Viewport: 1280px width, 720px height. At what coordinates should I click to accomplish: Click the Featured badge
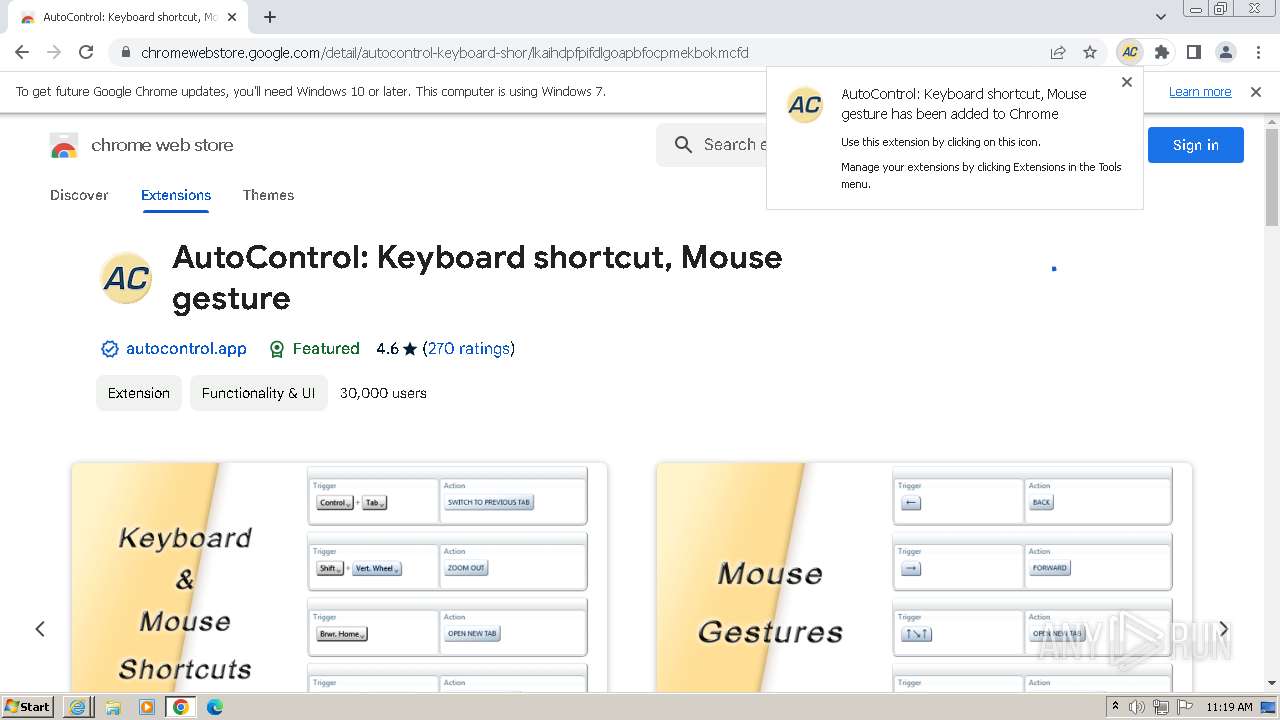point(314,348)
